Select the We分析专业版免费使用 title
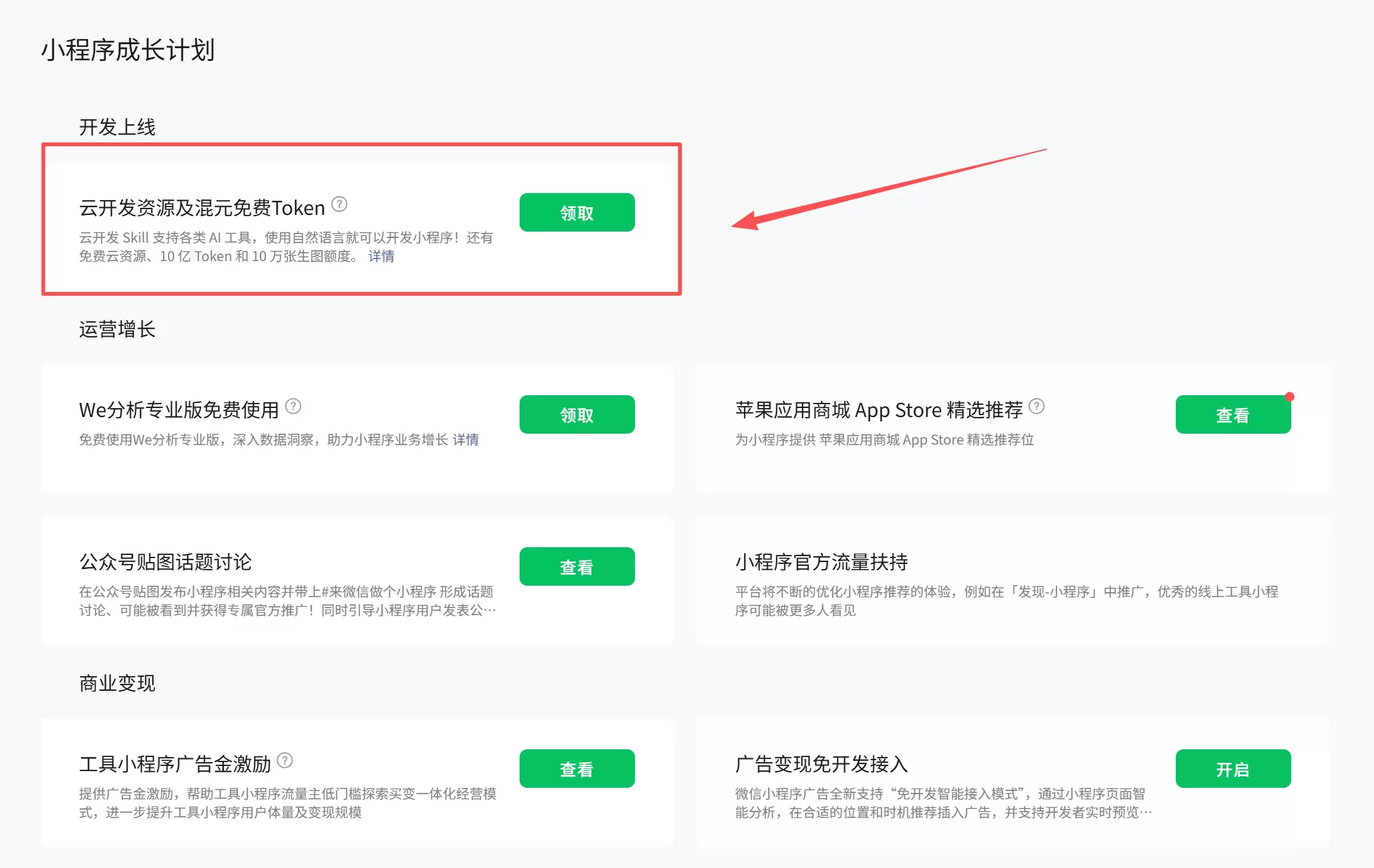Image resolution: width=1374 pixels, height=868 pixels. click(x=179, y=410)
